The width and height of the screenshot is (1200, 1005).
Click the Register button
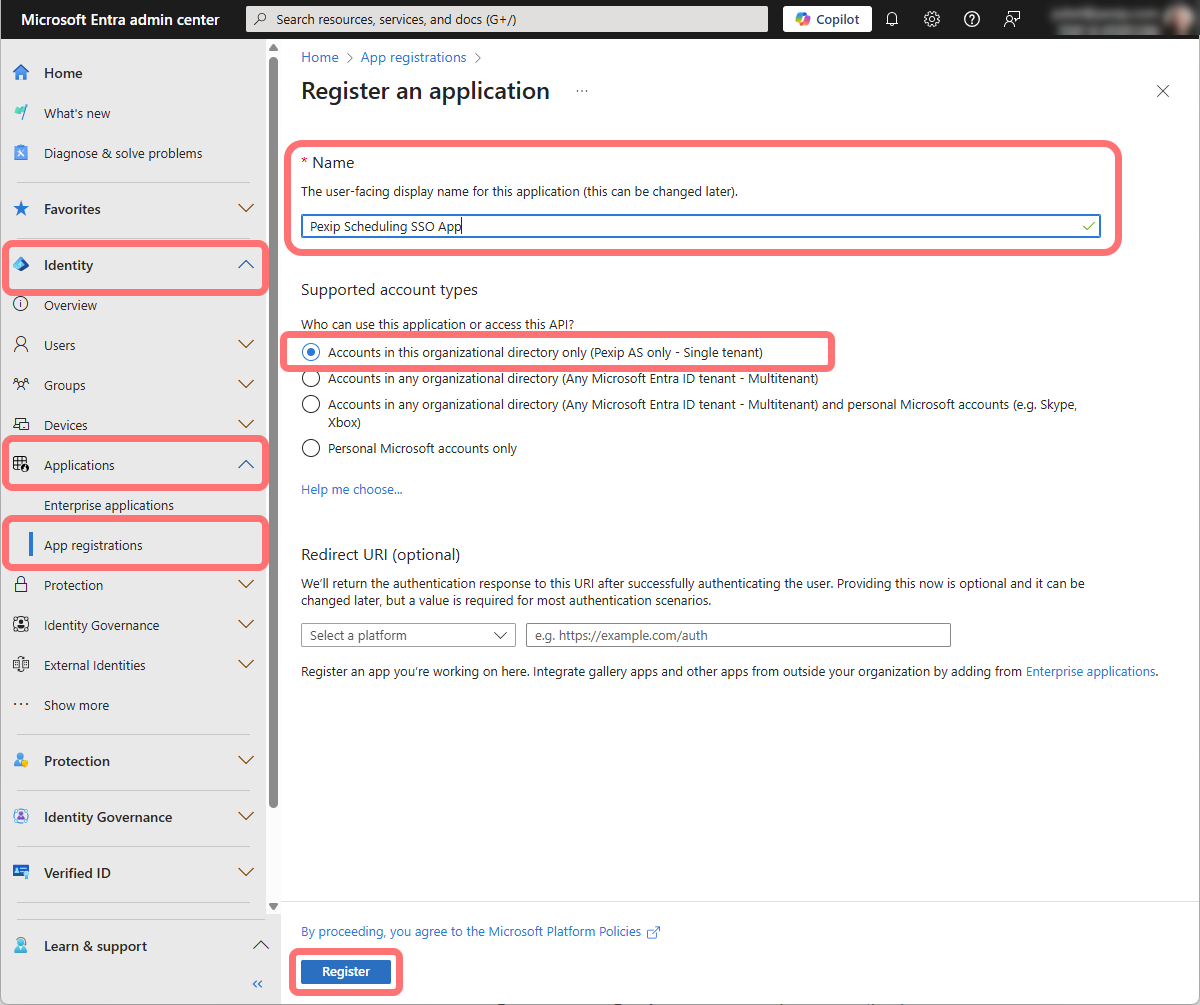pos(346,972)
